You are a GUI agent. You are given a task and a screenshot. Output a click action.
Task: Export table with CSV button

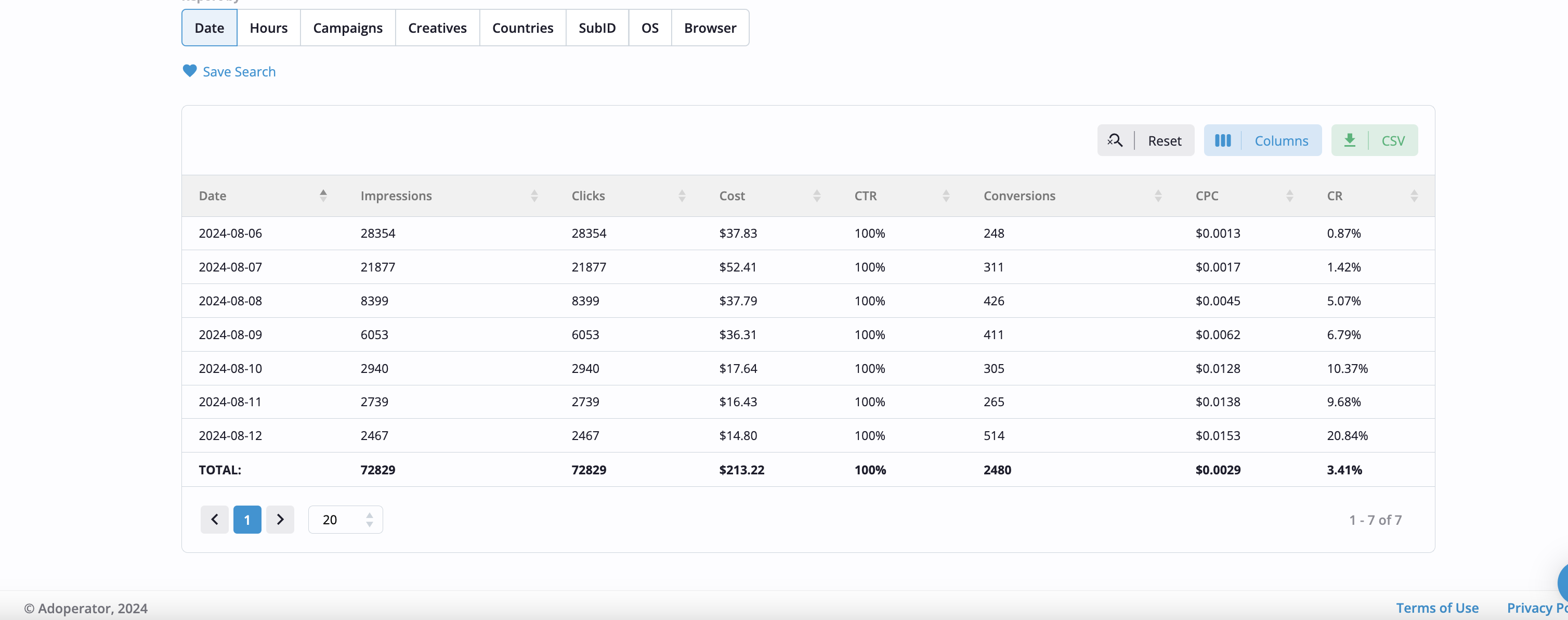(1375, 140)
